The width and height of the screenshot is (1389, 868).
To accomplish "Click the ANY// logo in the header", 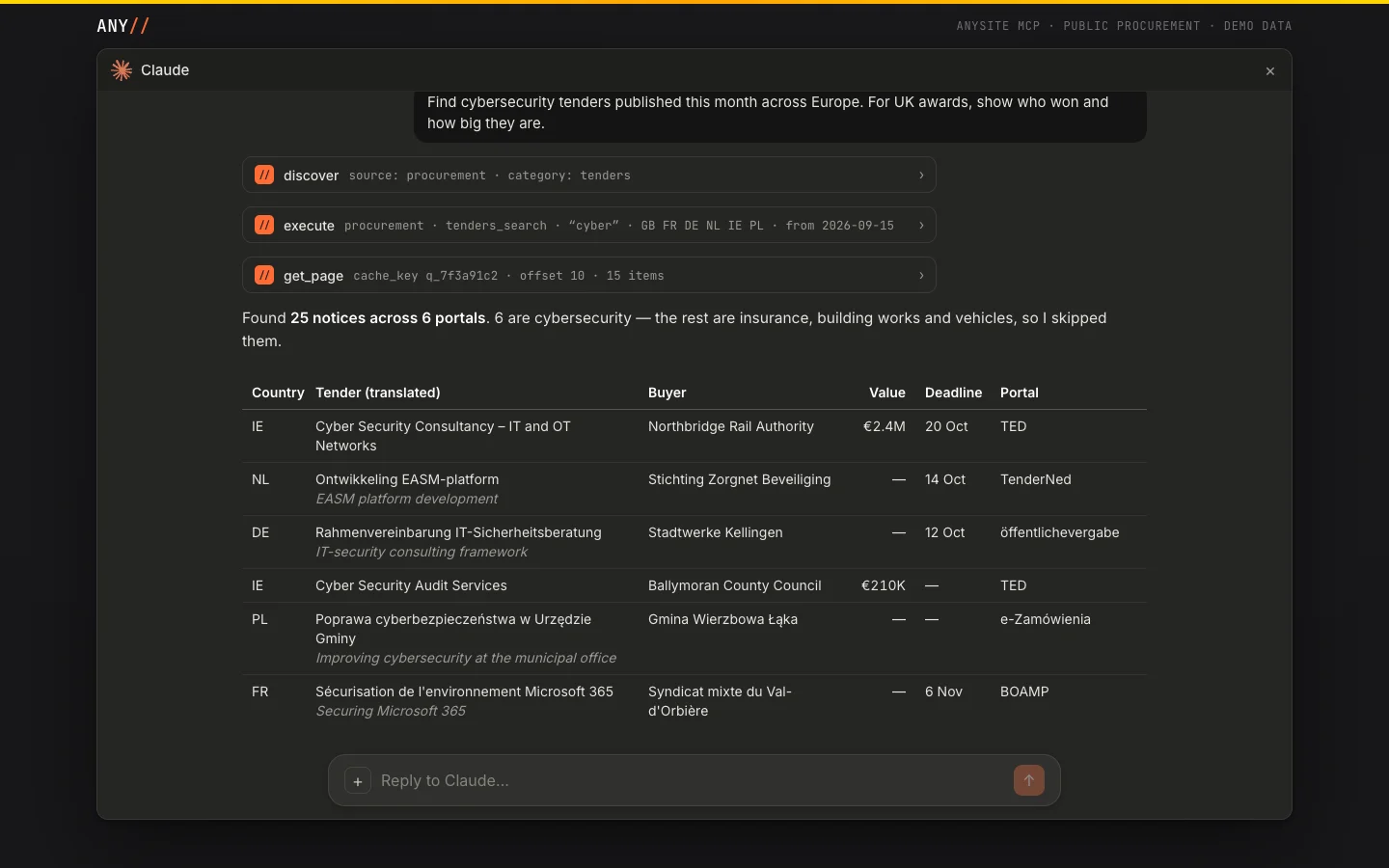I will [123, 26].
